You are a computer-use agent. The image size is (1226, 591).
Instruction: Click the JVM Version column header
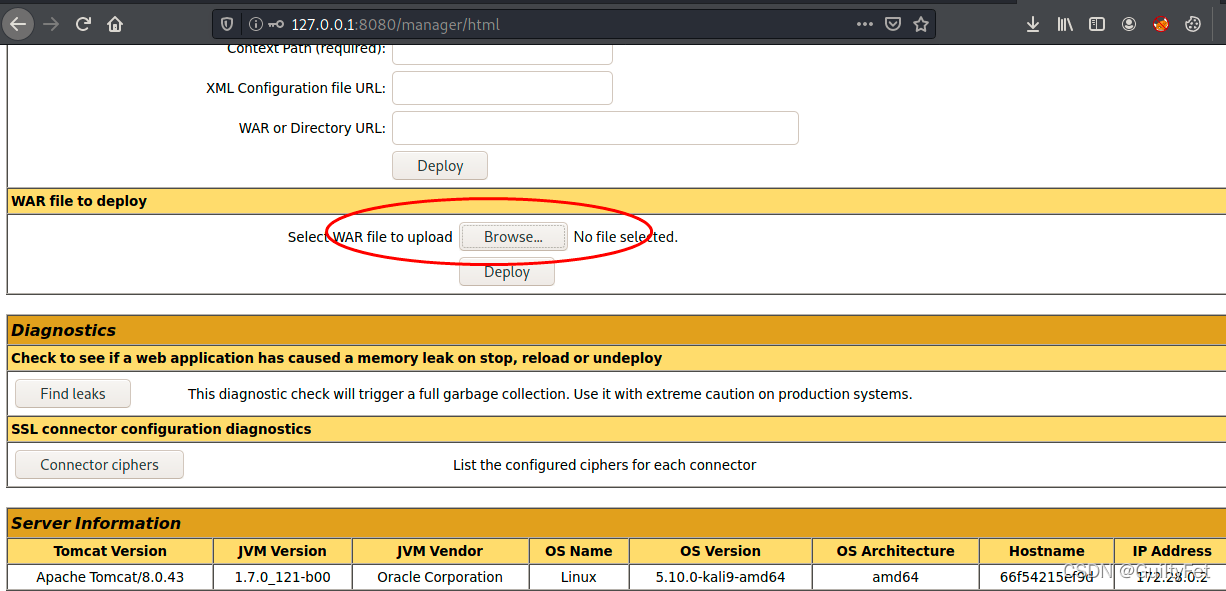282,551
